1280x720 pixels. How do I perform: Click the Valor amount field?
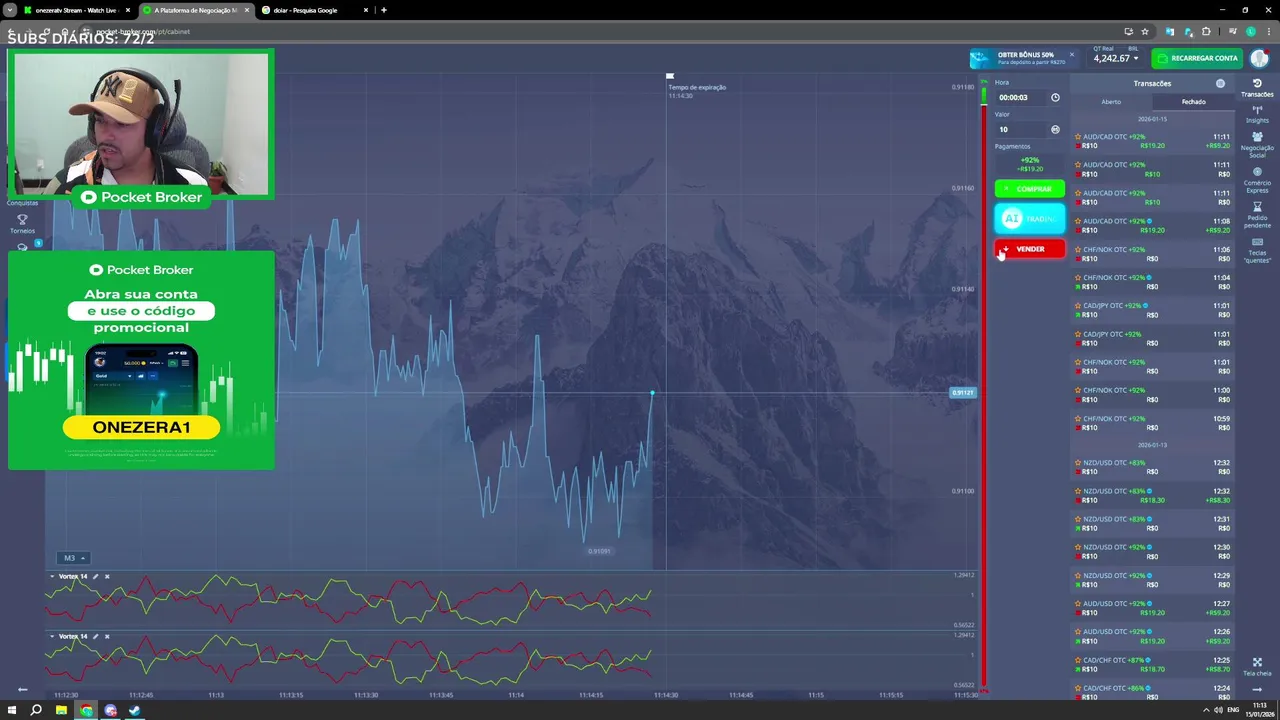(x=1021, y=129)
